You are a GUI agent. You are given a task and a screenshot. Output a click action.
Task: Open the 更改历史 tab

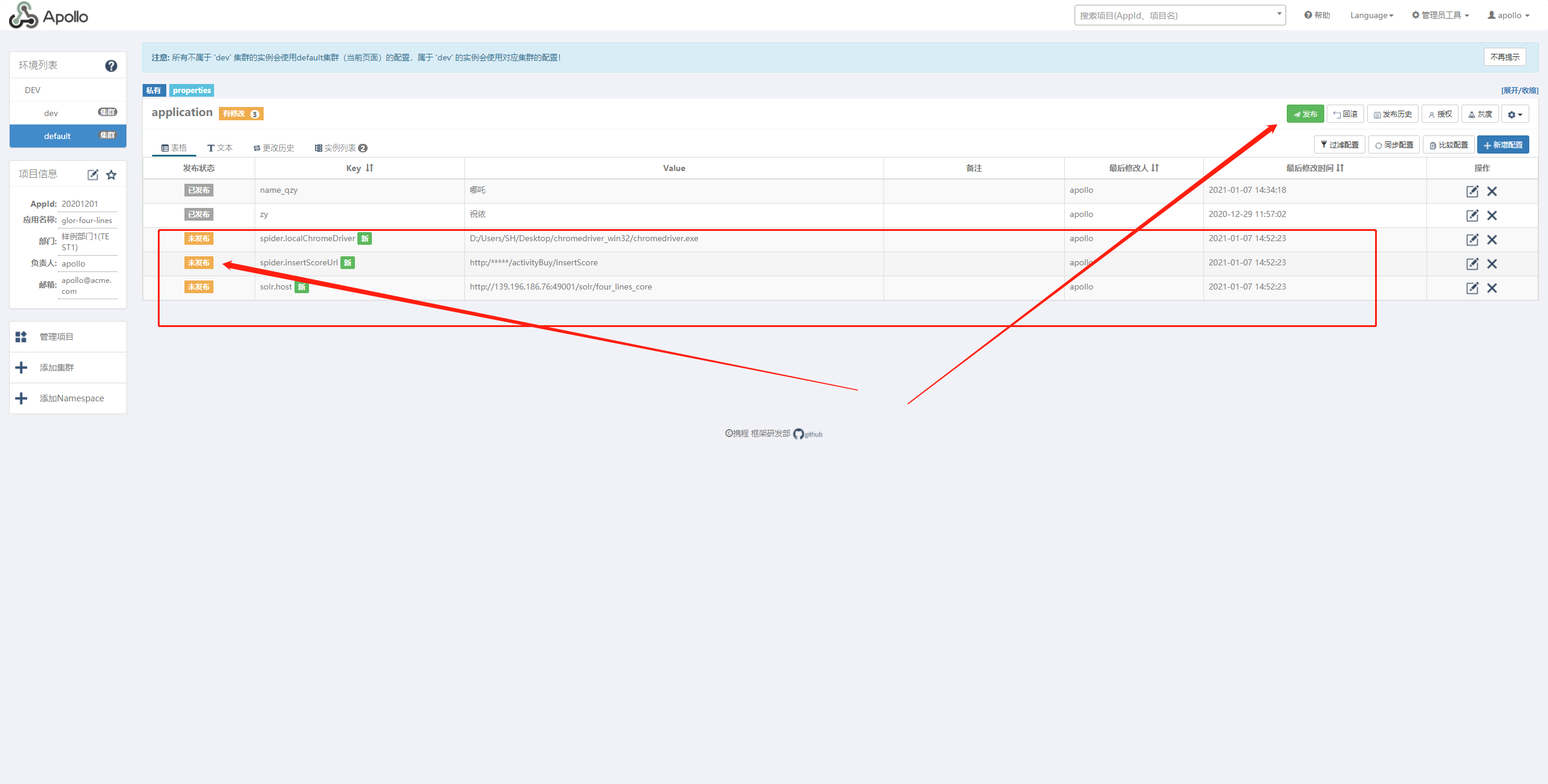[x=274, y=147]
